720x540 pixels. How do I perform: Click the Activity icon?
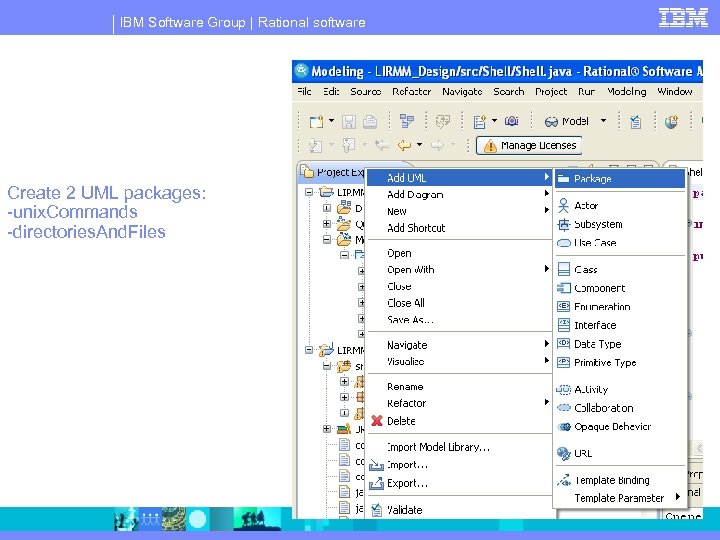(x=563, y=389)
